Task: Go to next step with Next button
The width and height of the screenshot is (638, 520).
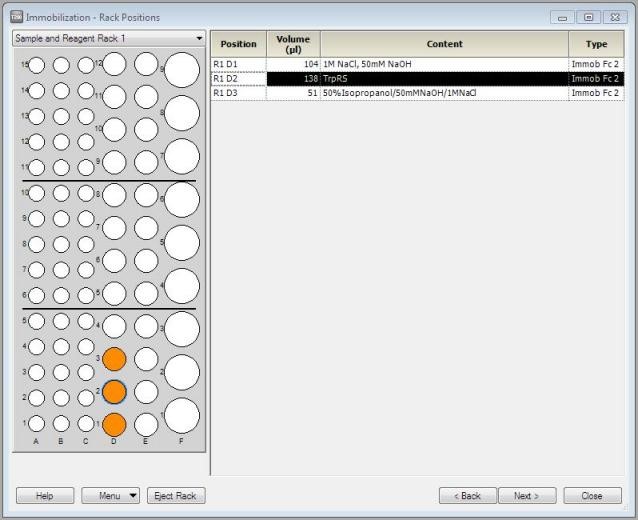Action: click(x=527, y=496)
